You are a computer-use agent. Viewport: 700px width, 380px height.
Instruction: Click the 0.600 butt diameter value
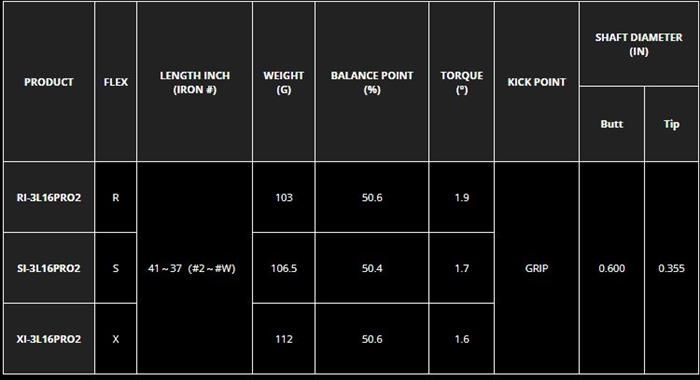[x=612, y=268]
